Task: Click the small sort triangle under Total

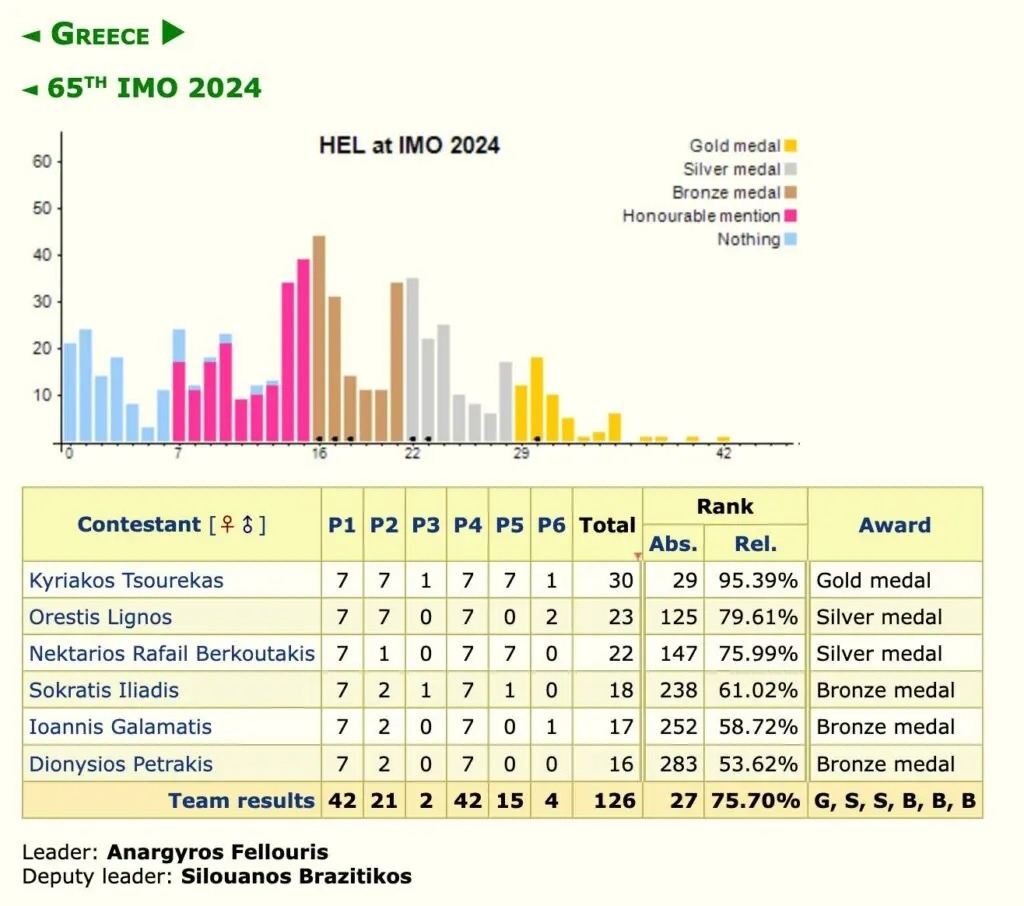Action: click(637, 555)
